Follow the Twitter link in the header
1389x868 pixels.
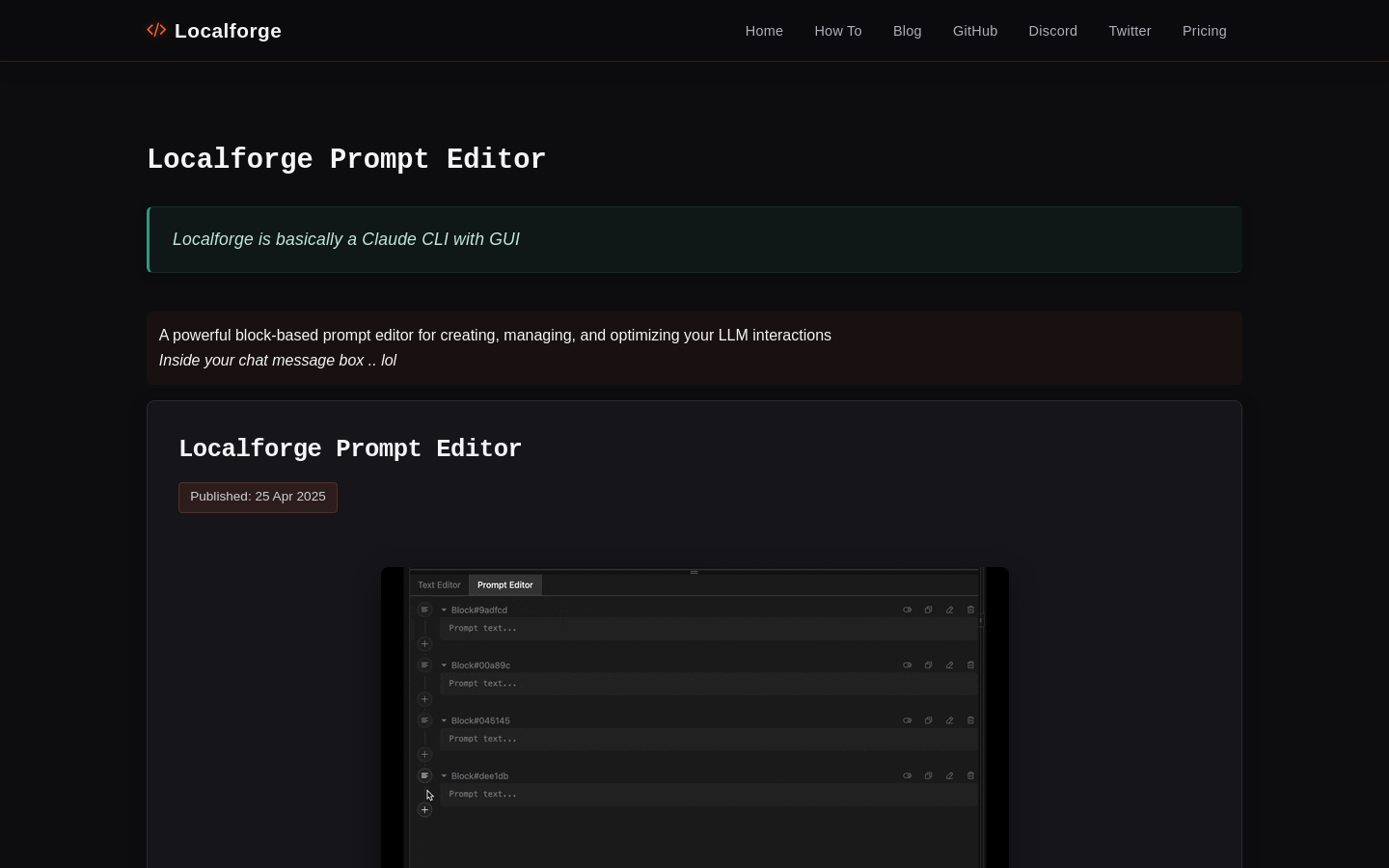[1130, 31]
